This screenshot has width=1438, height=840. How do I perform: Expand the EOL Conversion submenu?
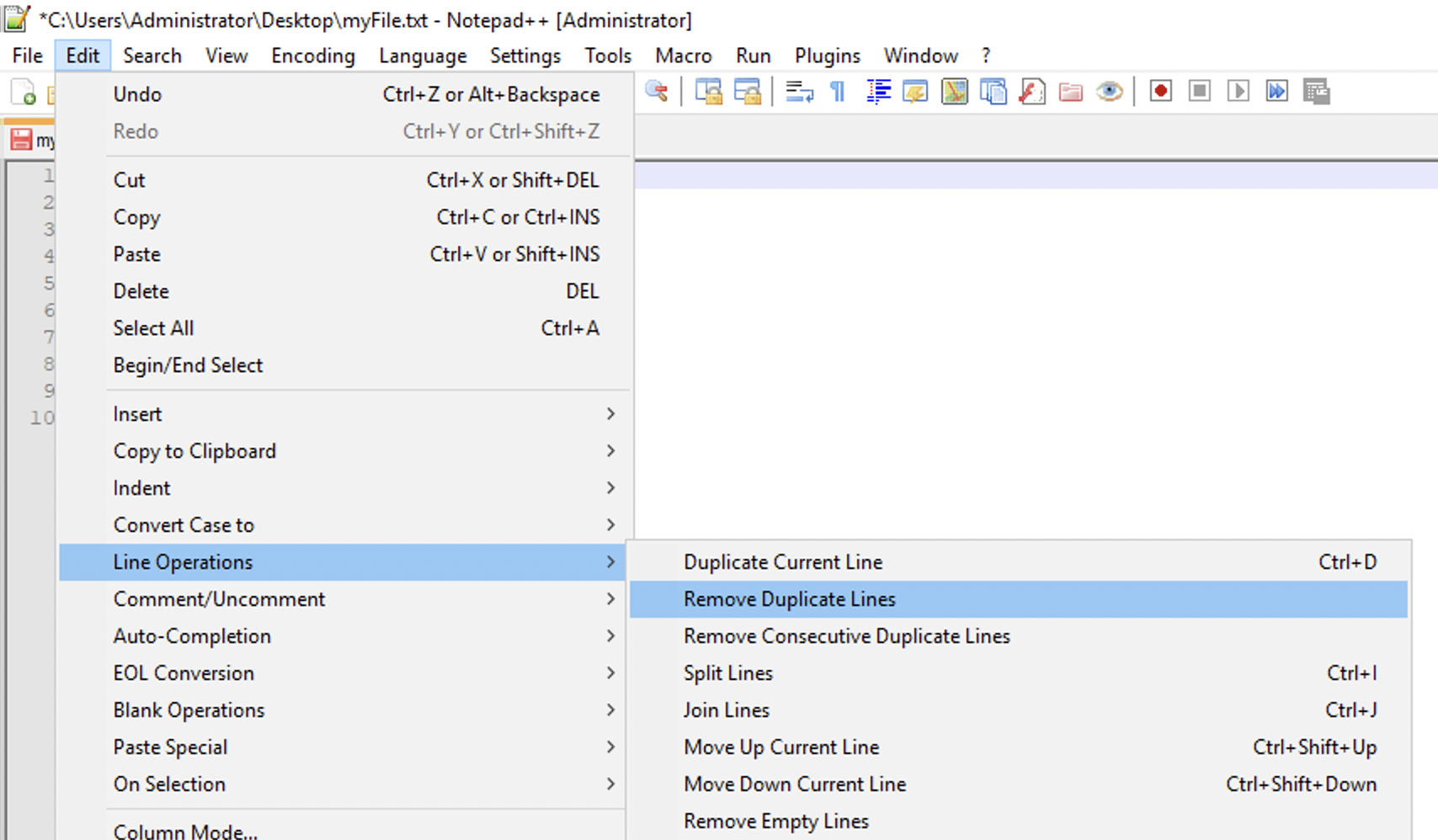point(184,673)
